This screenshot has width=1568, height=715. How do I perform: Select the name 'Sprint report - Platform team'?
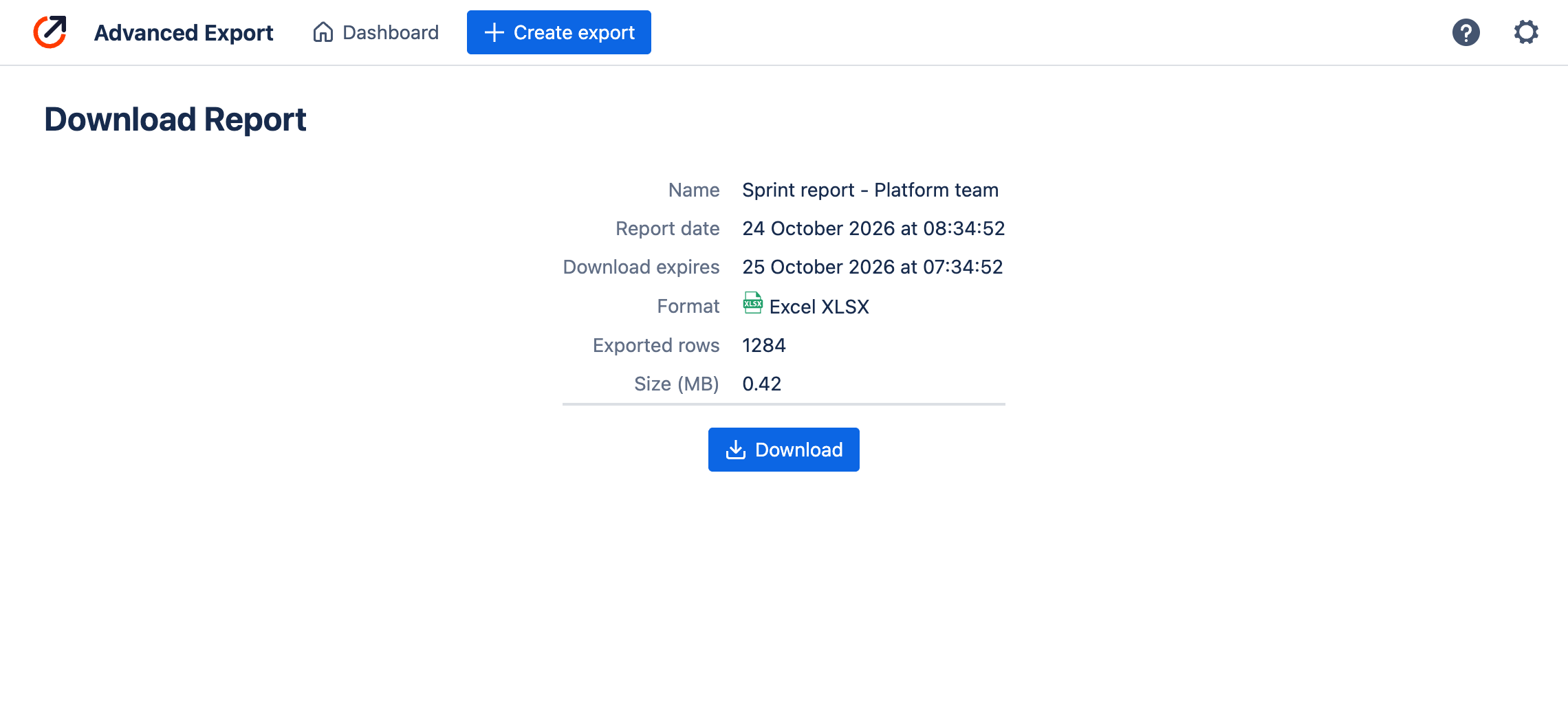(870, 190)
